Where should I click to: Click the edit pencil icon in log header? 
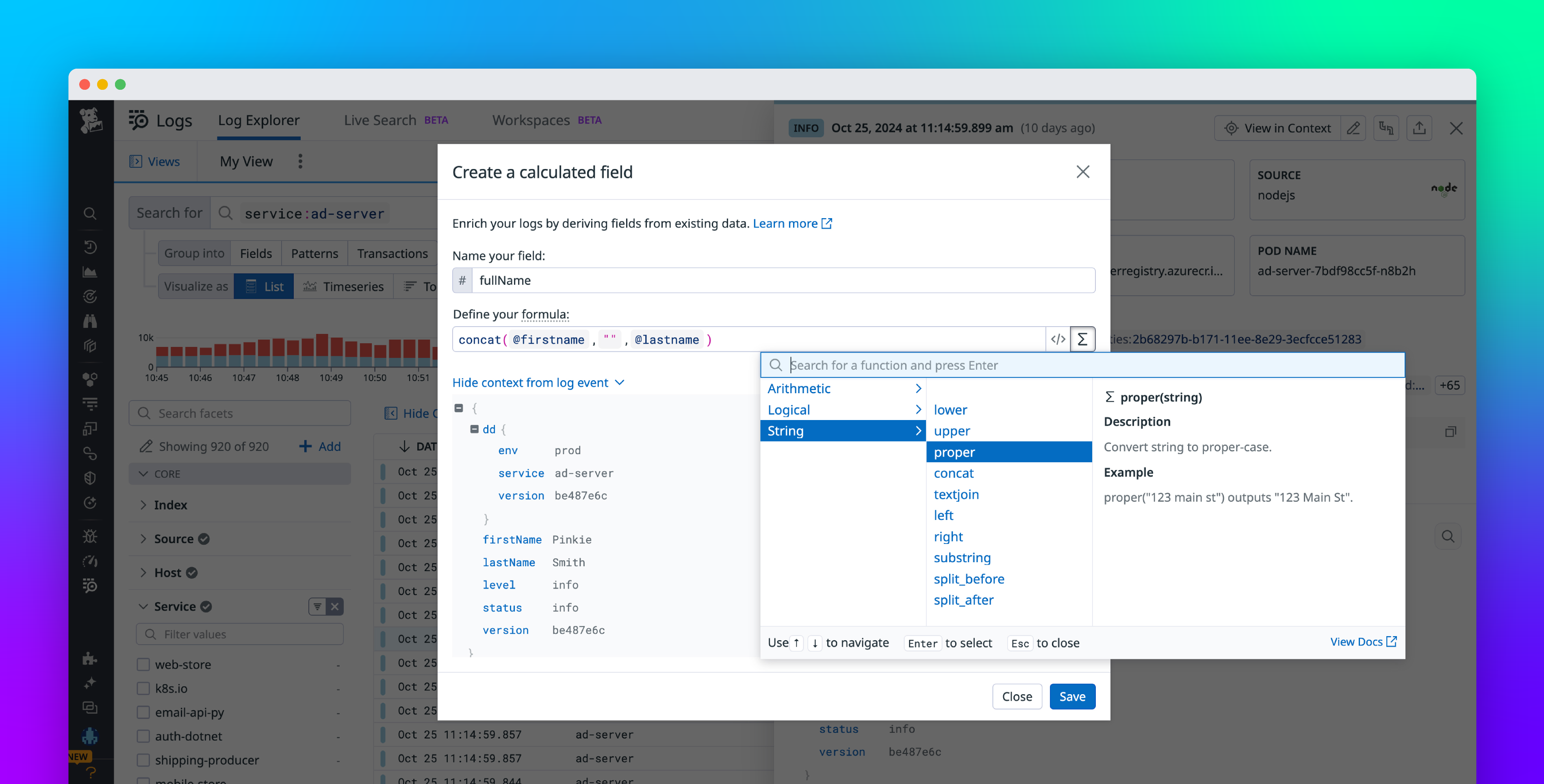[x=1353, y=128]
